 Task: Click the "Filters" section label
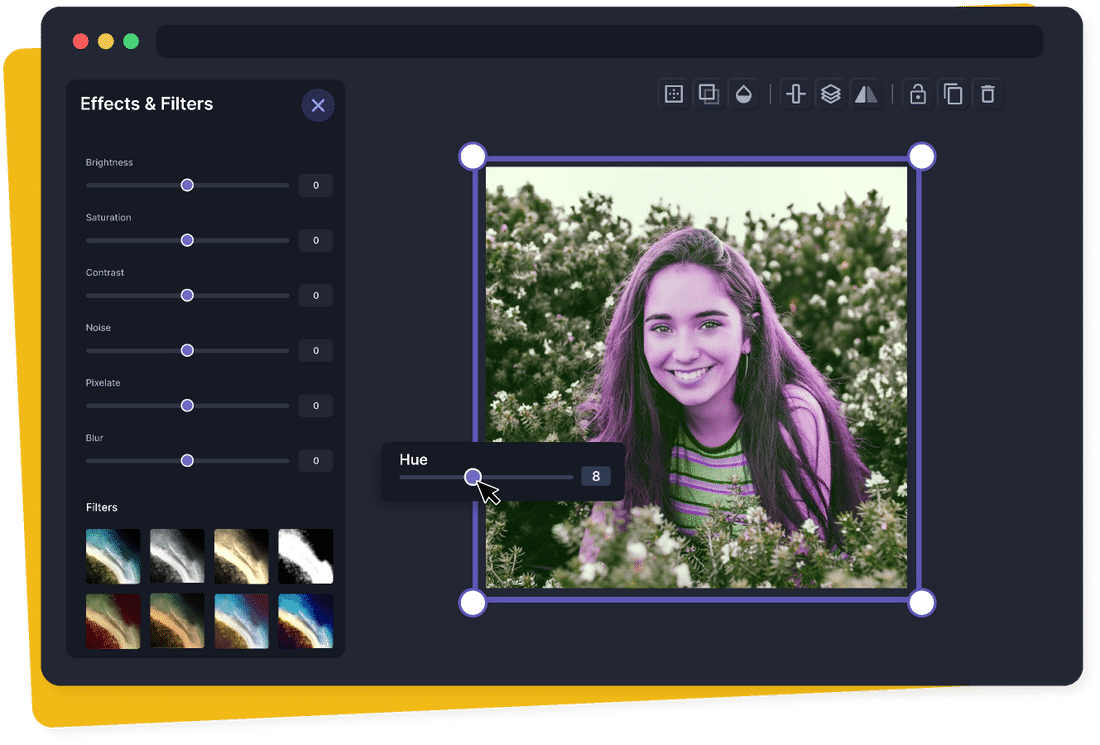coord(102,507)
